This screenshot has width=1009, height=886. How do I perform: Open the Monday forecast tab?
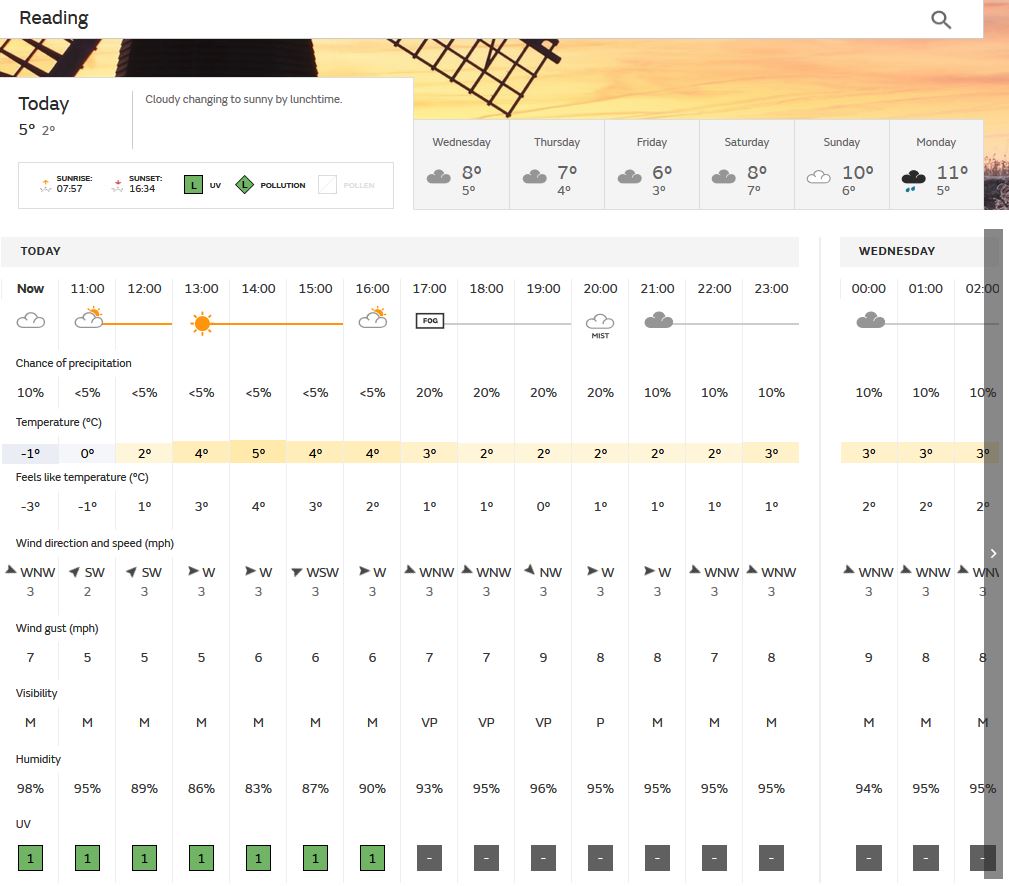[935, 164]
